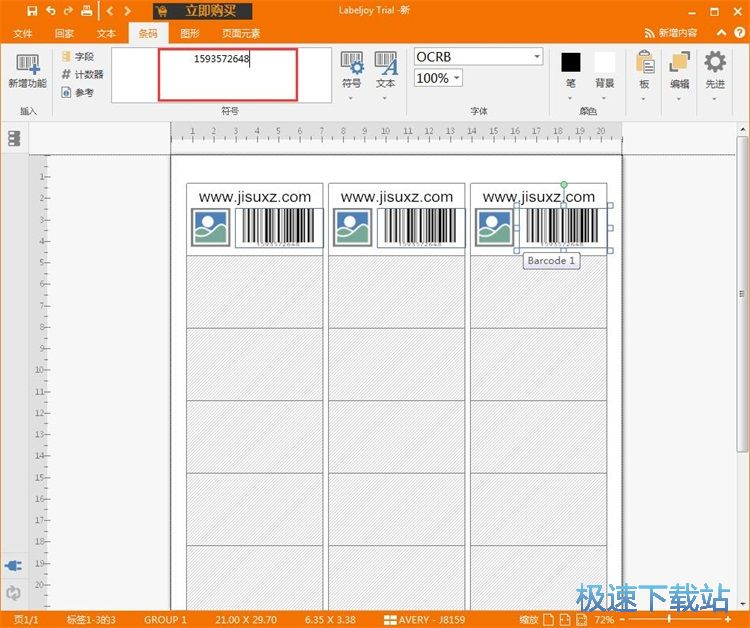Screen dimensions: 750x628
Task: Switch to the 回家 ribbon tab
Action: (x=64, y=33)
